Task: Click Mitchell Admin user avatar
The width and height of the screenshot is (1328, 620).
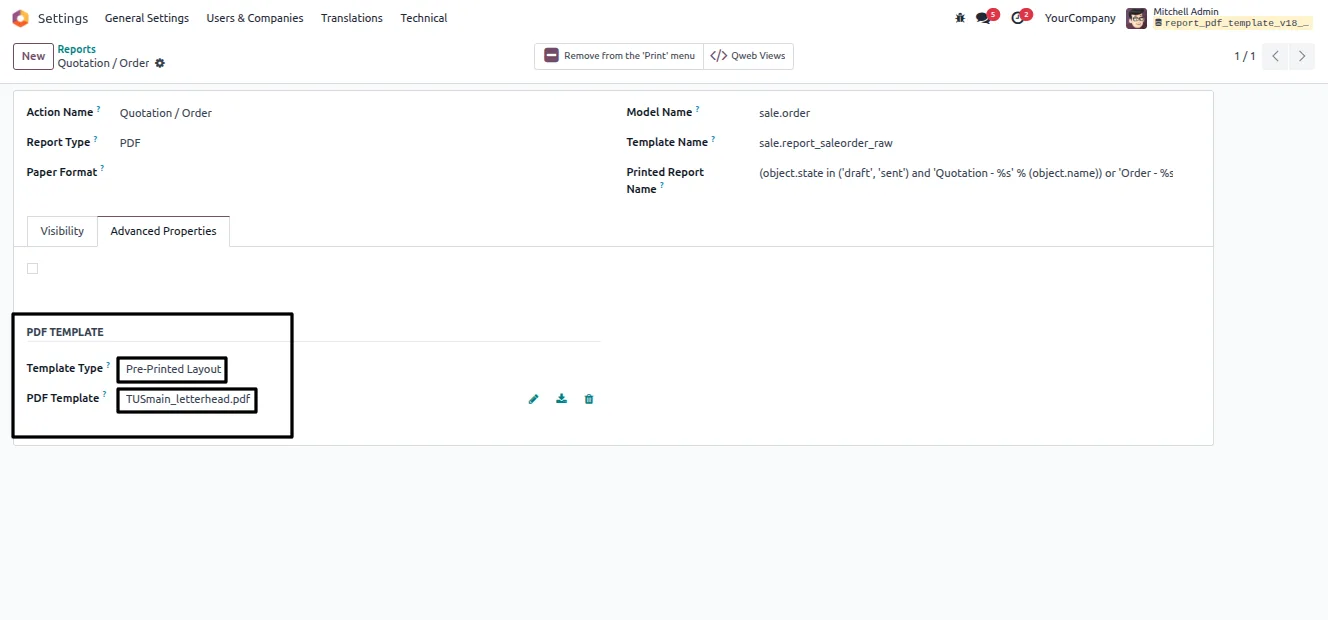Action: tap(1136, 18)
